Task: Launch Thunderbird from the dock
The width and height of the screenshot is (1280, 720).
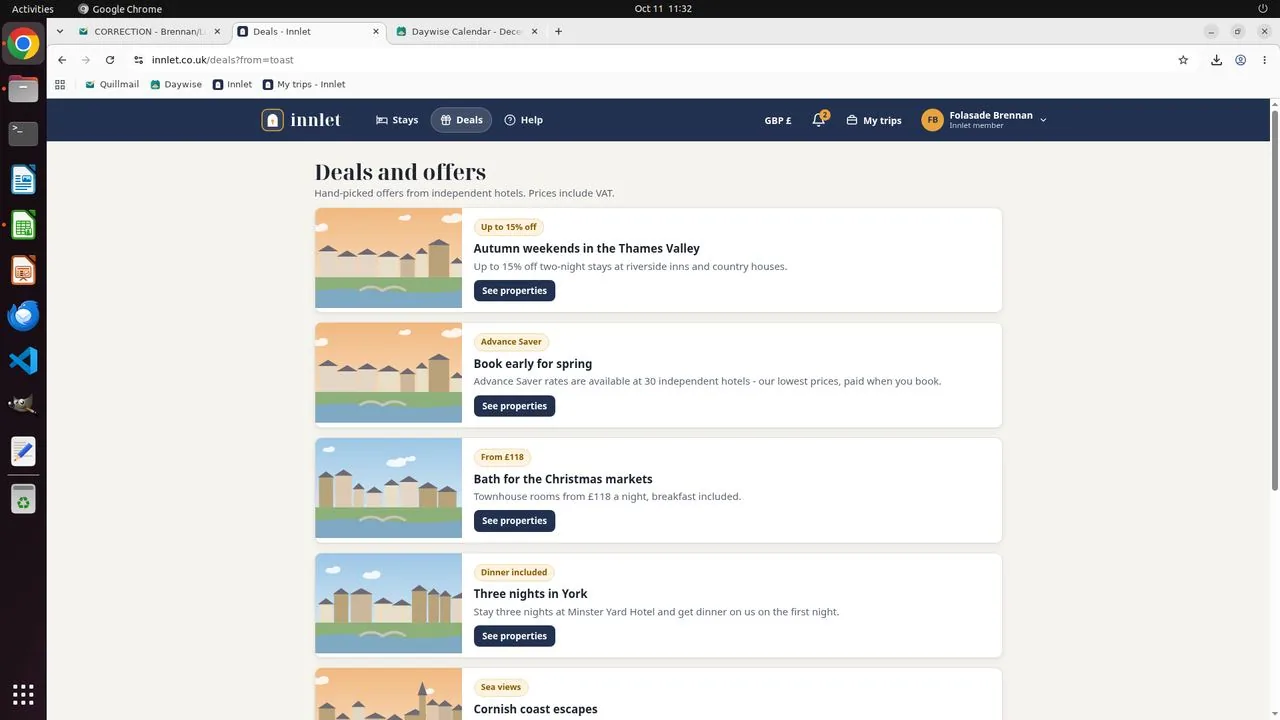Action: tap(23, 316)
